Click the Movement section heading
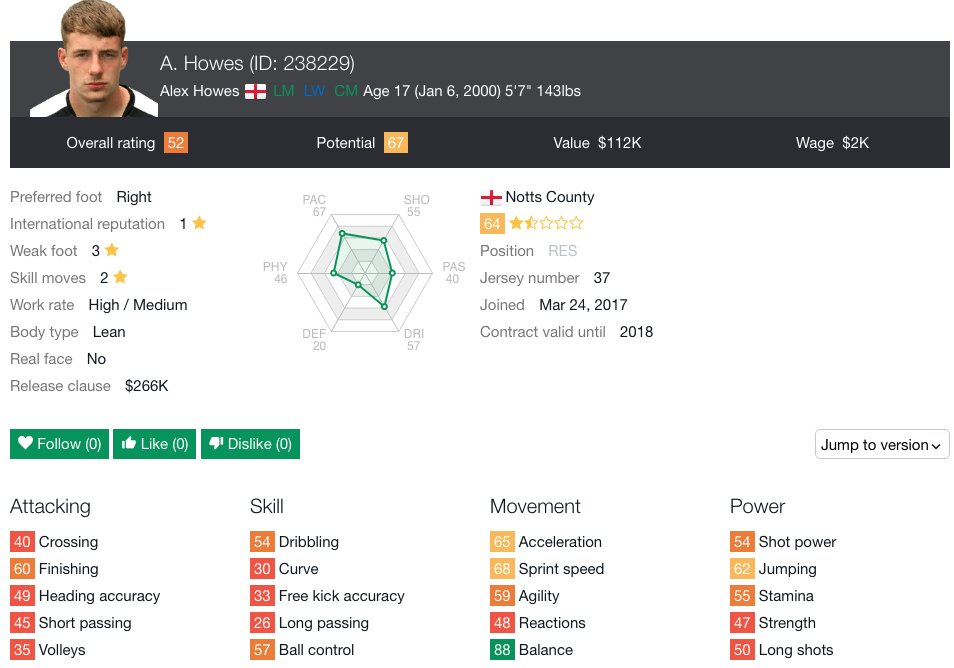This screenshot has height=668, width=954. coord(535,506)
